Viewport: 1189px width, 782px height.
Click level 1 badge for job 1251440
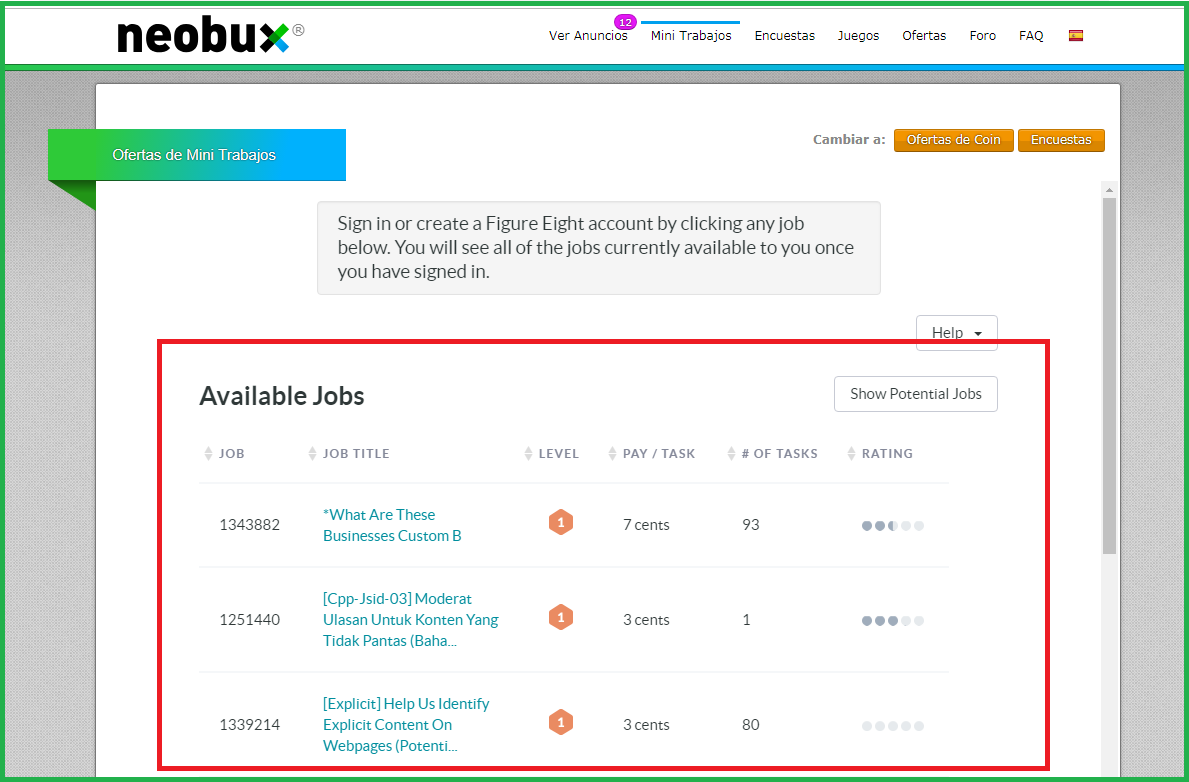[560, 617]
